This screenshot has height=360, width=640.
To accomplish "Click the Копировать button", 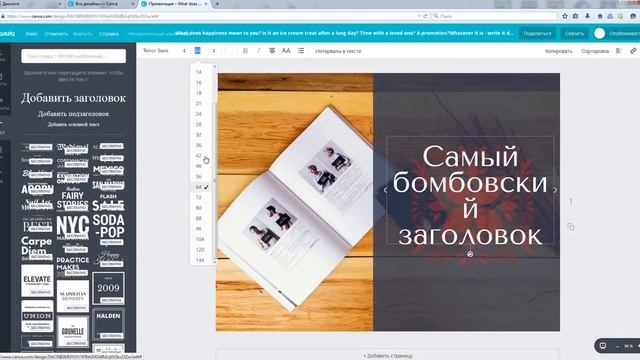I will pyautogui.click(x=558, y=51).
